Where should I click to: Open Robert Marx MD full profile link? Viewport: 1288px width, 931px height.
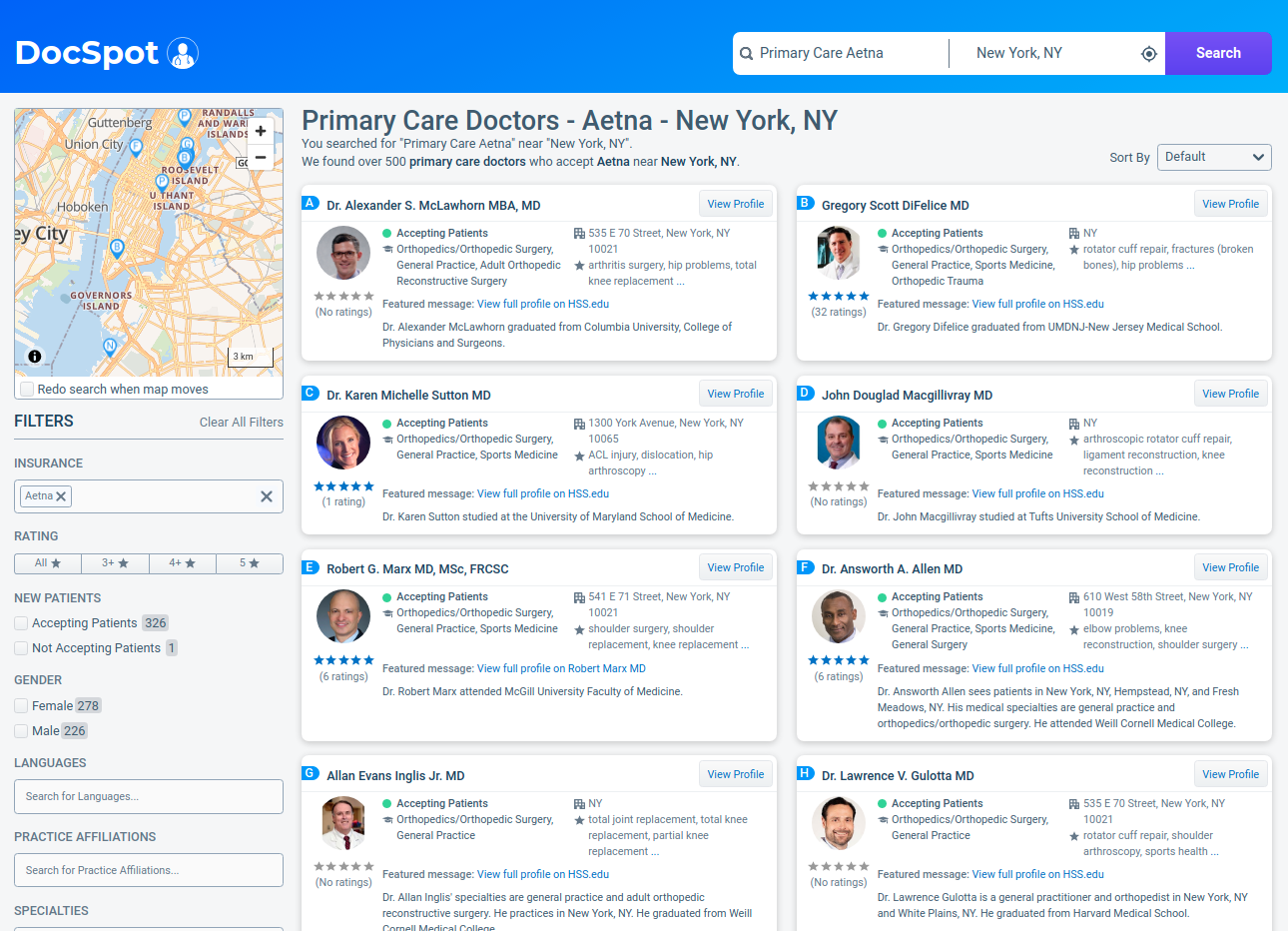click(561, 668)
